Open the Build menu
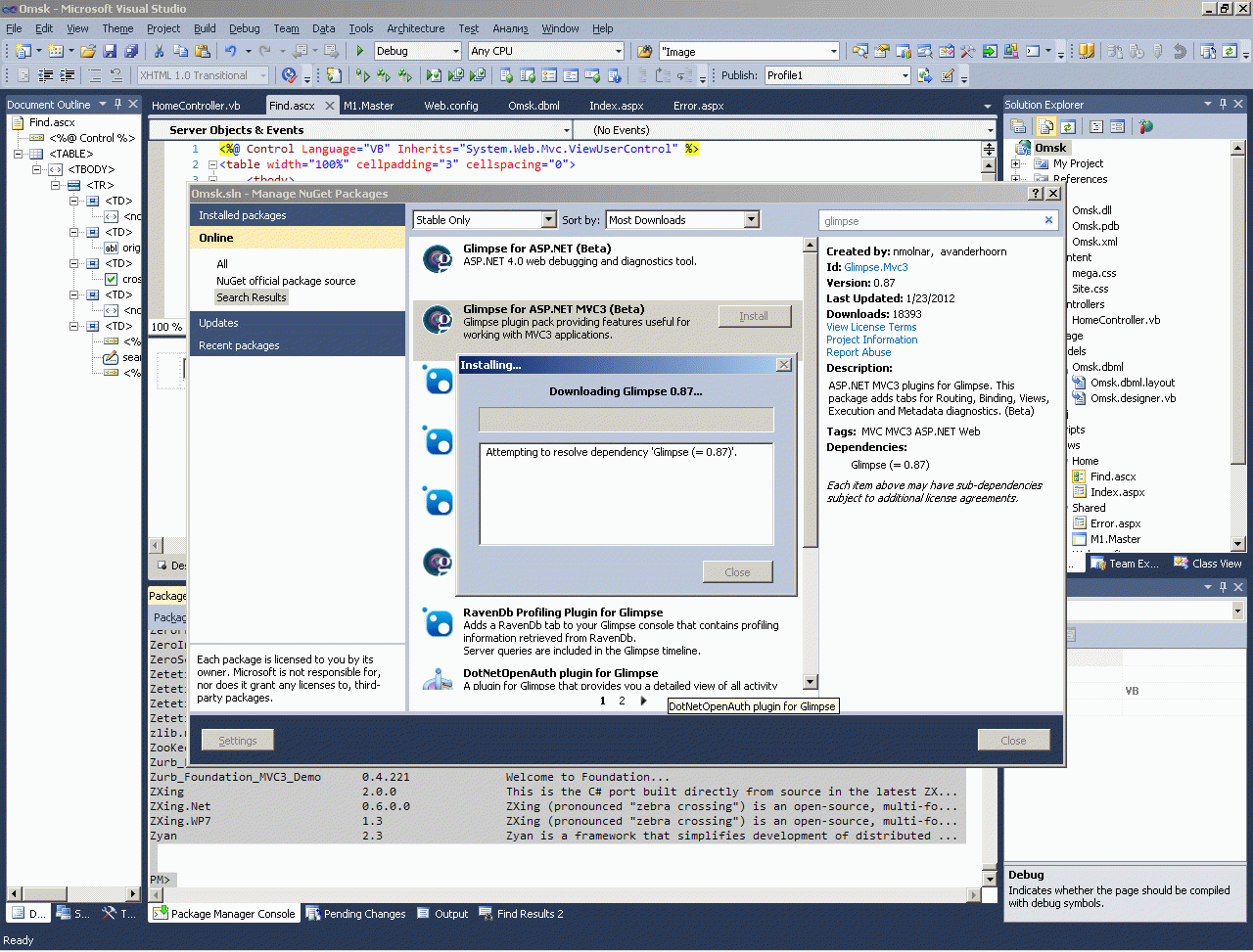1253x952 pixels. pyautogui.click(x=205, y=28)
